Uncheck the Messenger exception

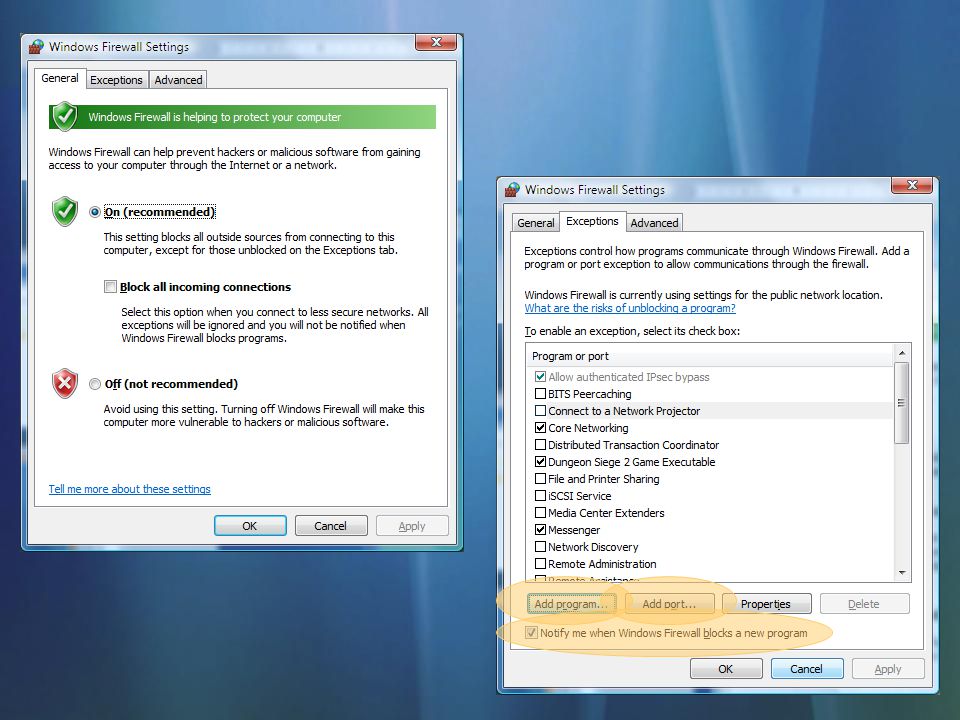click(x=540, y=530)
